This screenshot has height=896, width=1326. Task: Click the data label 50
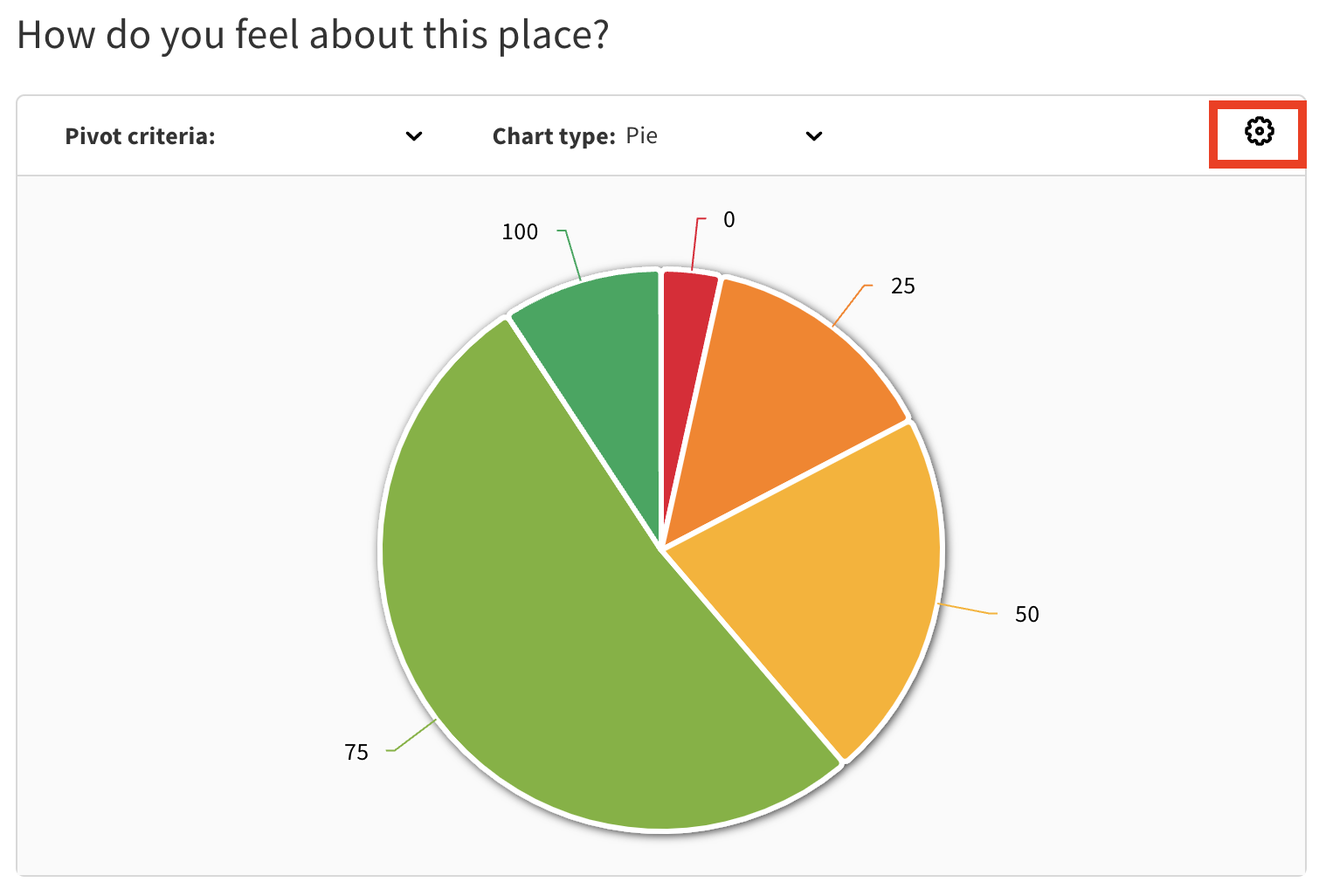coord(1027,615)
